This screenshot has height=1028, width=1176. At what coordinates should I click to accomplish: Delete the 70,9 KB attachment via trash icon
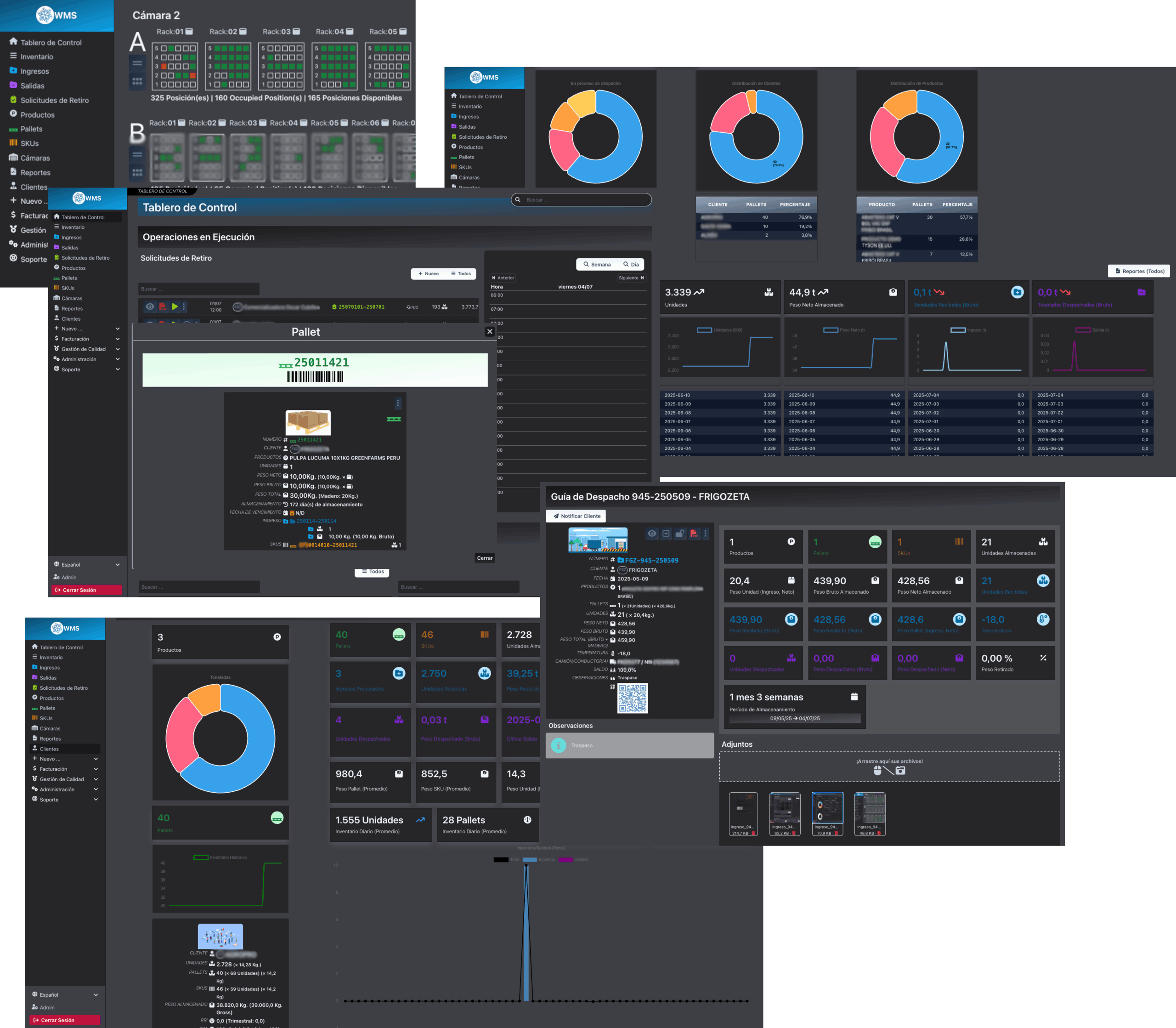click(836, 833)
